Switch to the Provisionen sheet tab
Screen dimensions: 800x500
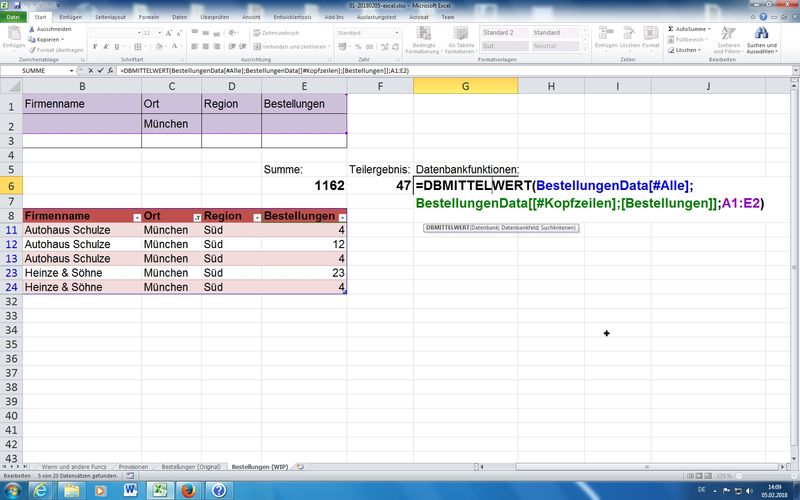tap(133, 467)
